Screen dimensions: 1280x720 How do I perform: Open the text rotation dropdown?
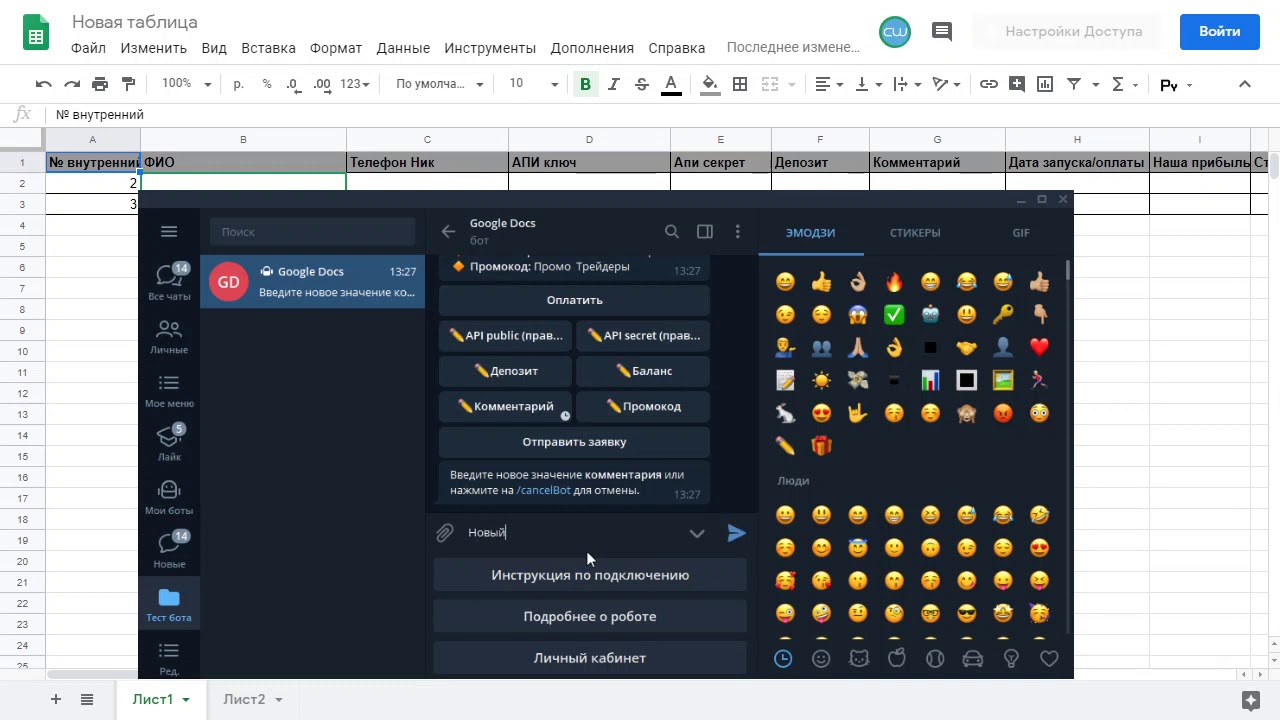[946, 84]
